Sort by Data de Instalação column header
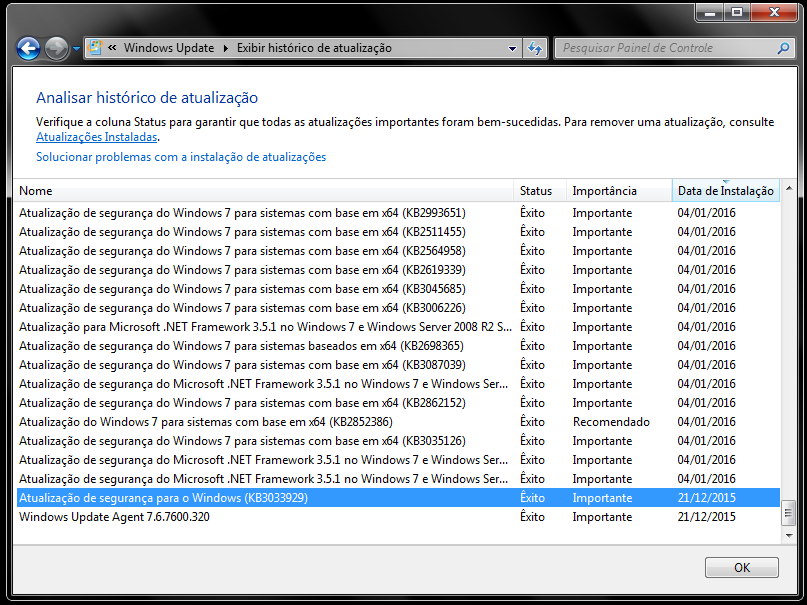The image size is (807, 605). (725, 191)
